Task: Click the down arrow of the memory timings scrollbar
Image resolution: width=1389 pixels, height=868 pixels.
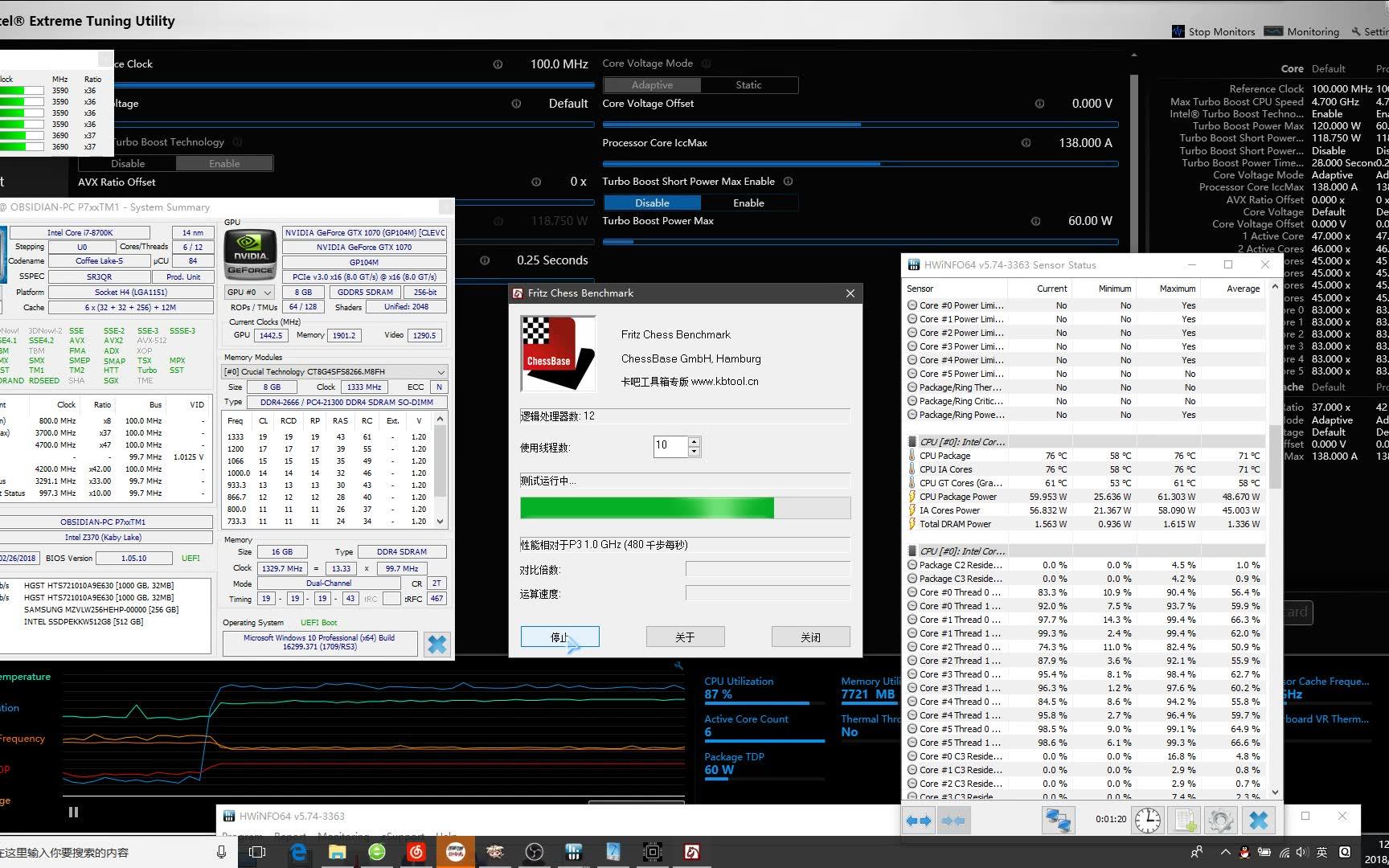Action: point(440,522)
